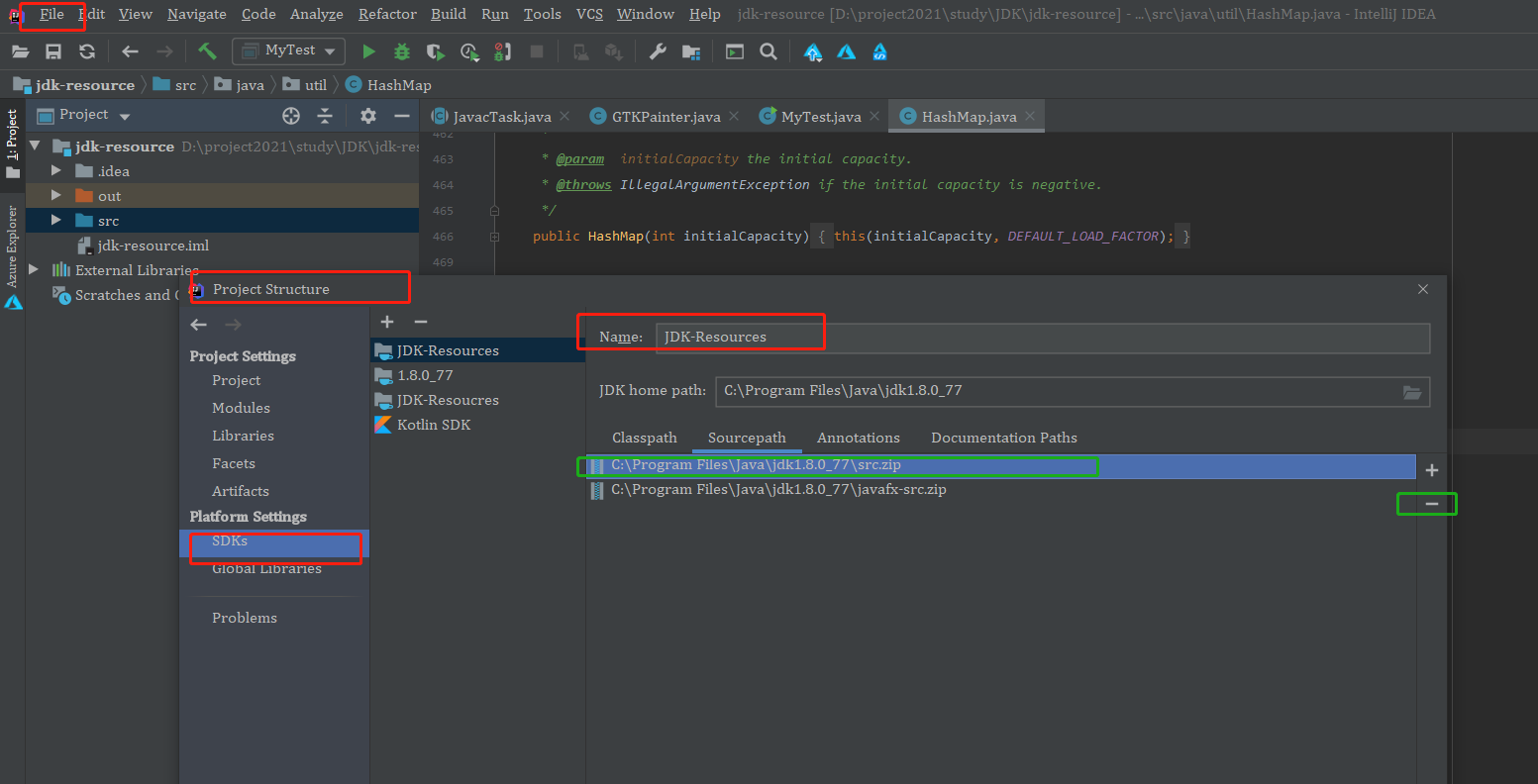1538x784 pixels.
Task: Switch to Classpath tab
Action: point(645,438)
